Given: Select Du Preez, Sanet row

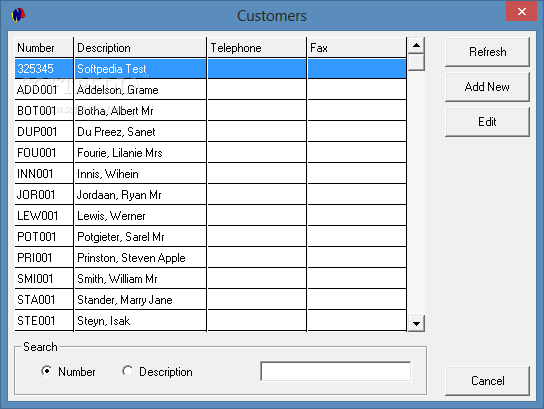Looking at the screenshot, I should tap(141, 132).
